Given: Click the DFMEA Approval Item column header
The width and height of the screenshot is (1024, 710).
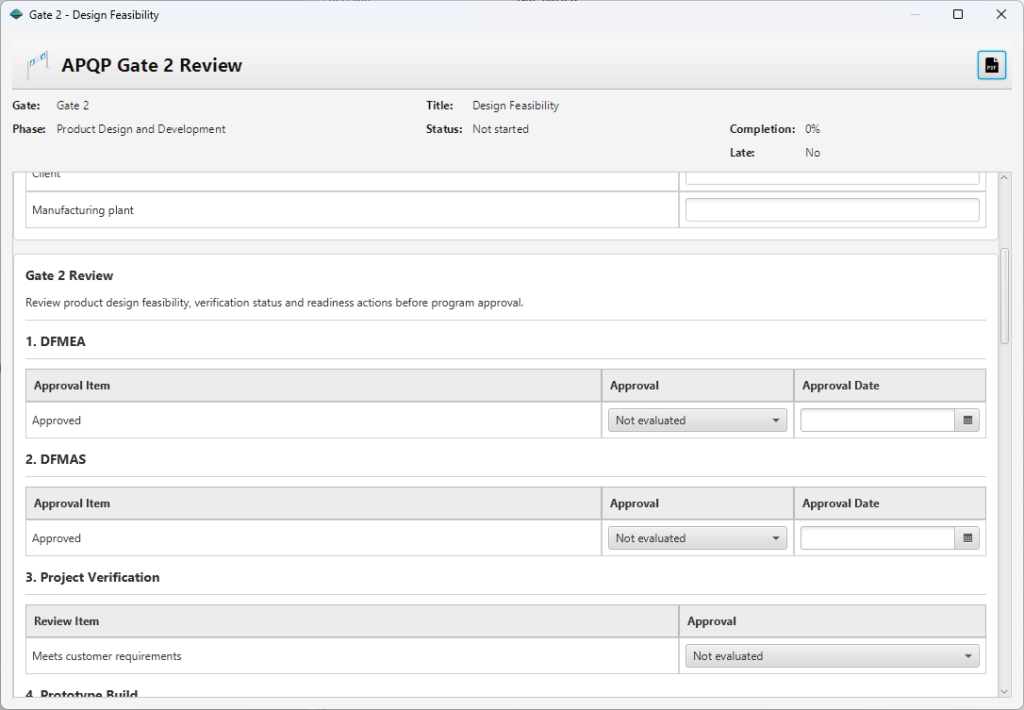Looking at the screenshot, I should [72, 386].
